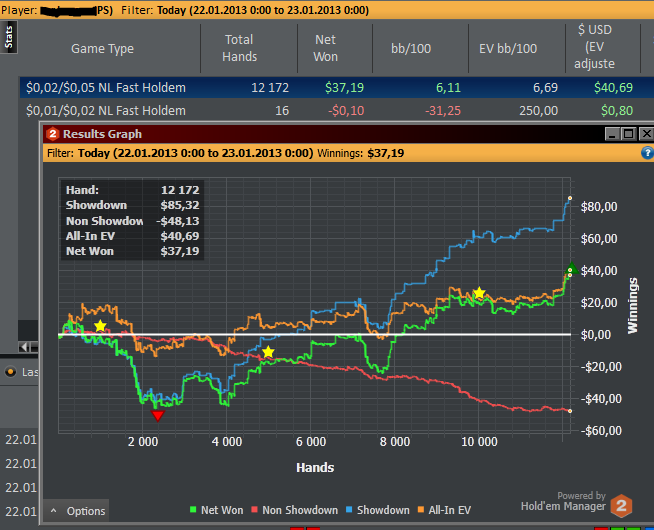This screenshot has height=530, width=654.
Task: Click the Results Graph window title icon
Action: tap(52, 134)
